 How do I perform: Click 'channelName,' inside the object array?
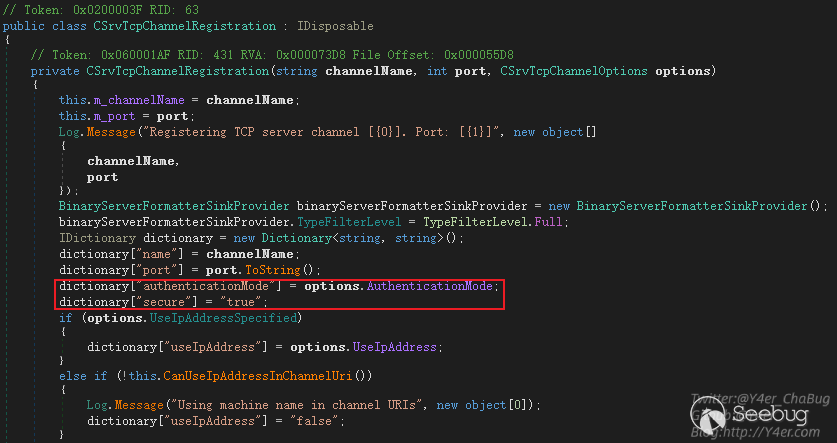click(x=133, y=161)
